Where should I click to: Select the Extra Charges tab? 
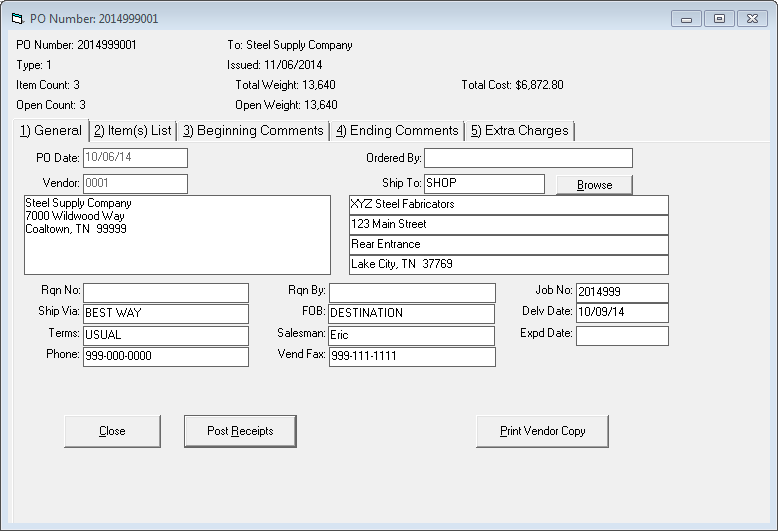tap(519, 131)
